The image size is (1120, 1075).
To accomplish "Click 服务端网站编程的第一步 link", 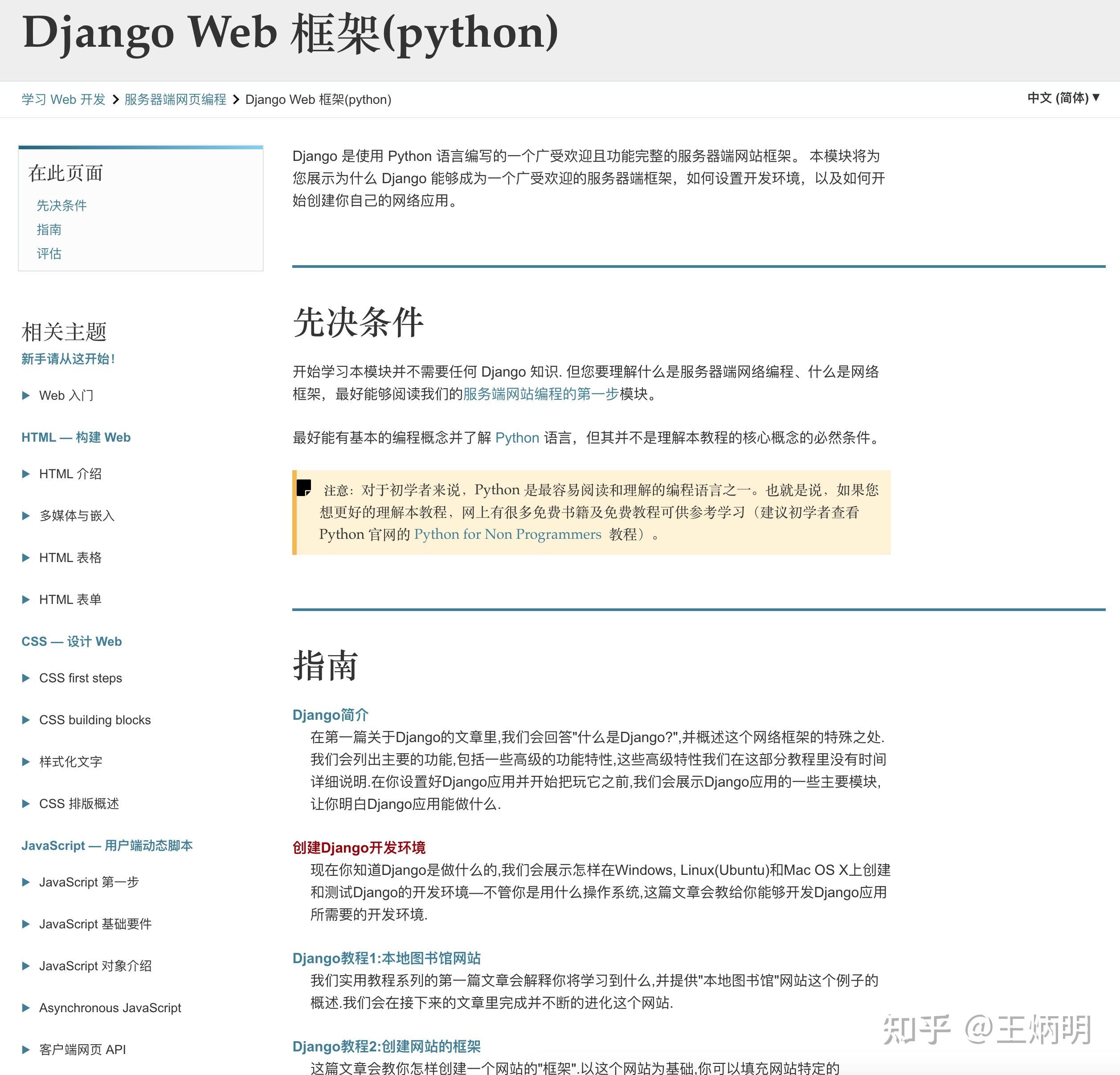I will point(540,394).
